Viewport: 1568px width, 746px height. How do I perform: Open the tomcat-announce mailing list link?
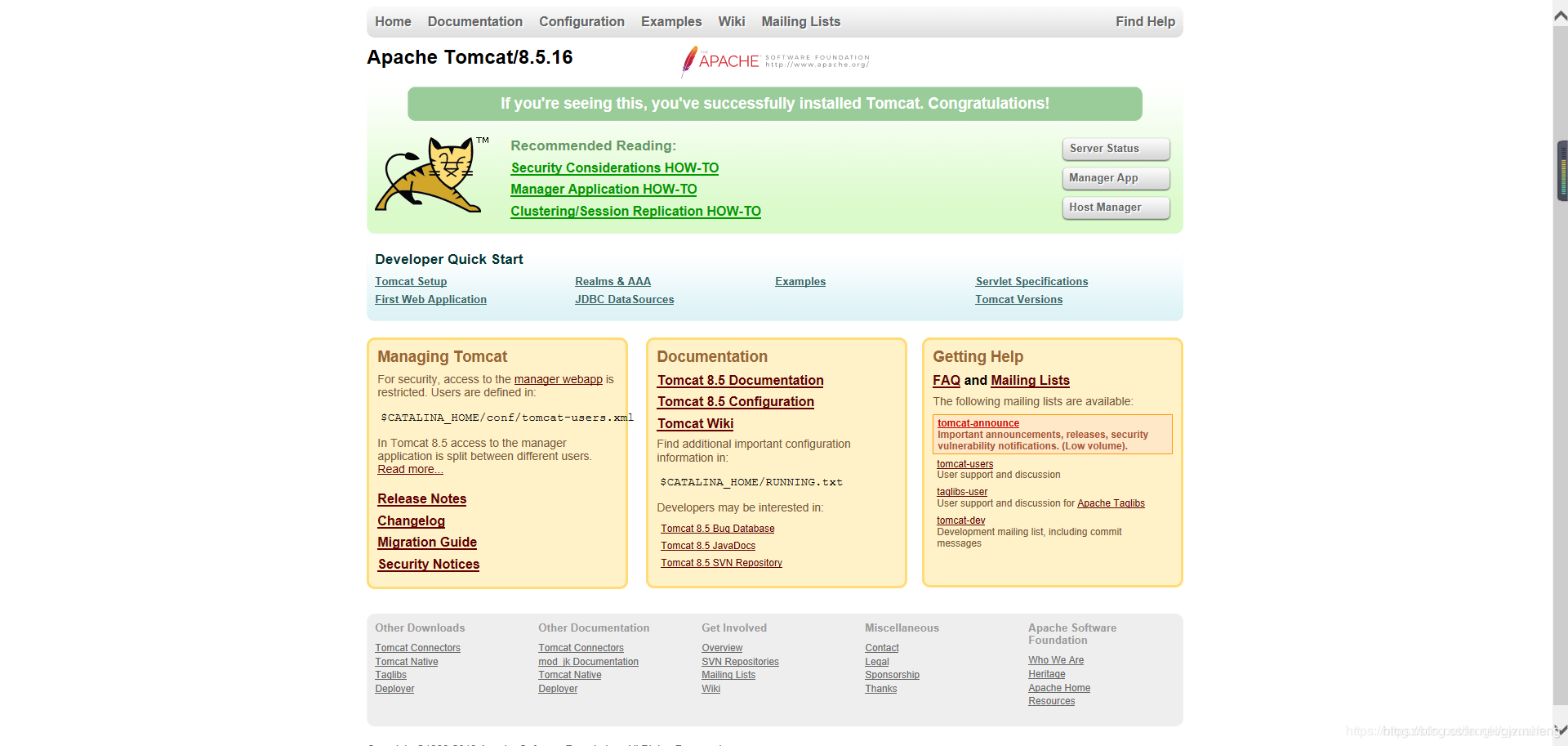click(978, 423)
